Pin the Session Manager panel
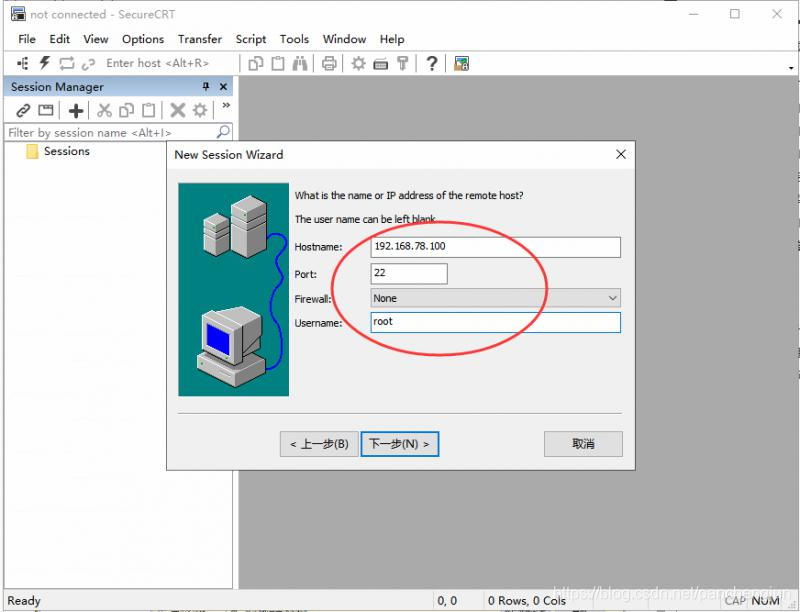This screenshot has width=800, height=612. pos(206,87)
